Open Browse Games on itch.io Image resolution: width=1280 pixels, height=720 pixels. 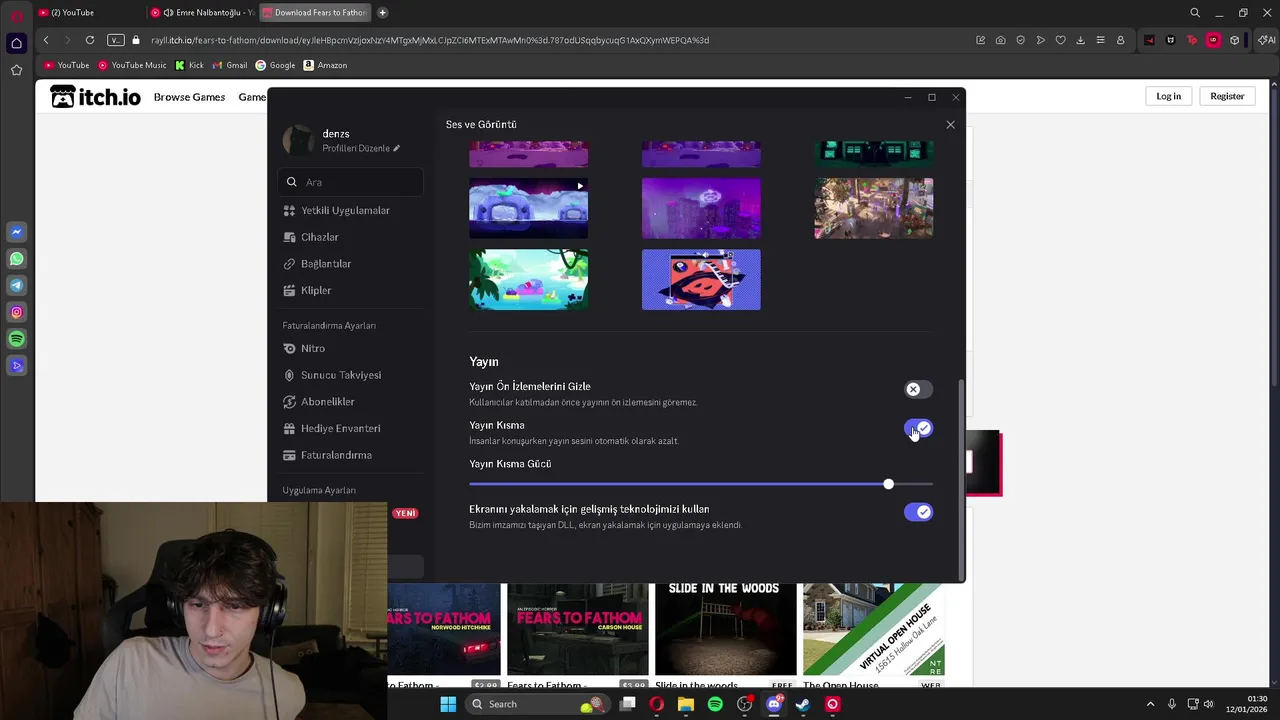coord(189,97)
